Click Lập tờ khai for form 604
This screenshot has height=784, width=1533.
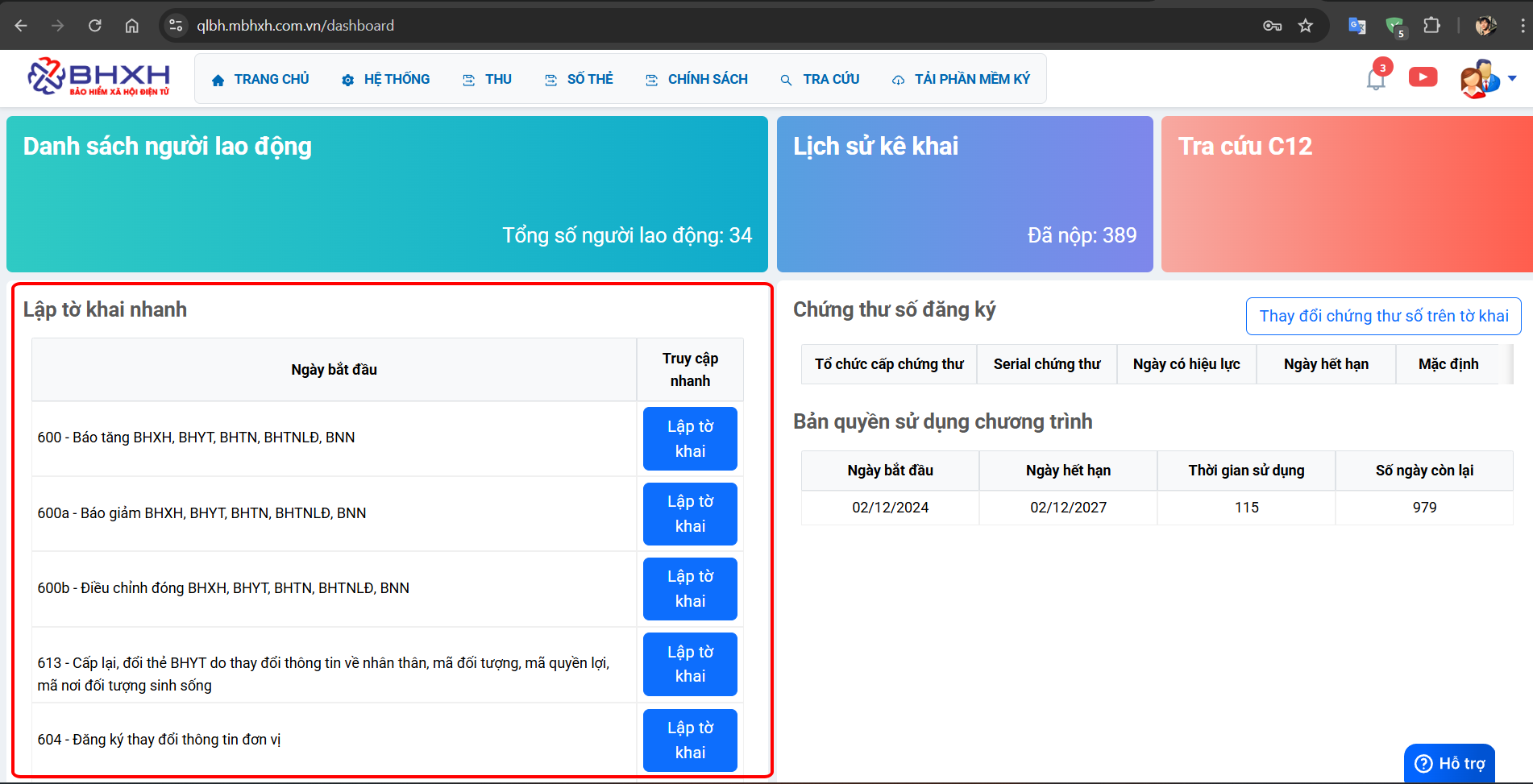point(690,740)
